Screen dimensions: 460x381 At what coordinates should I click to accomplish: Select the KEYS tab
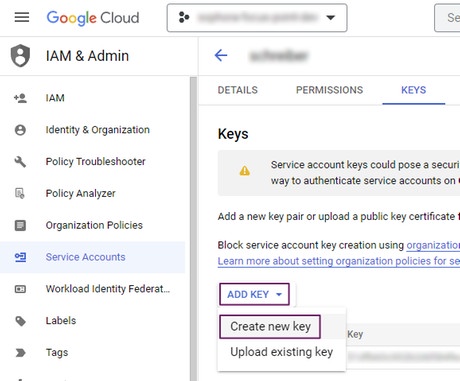pyautogui.click(x=414, y=90)
